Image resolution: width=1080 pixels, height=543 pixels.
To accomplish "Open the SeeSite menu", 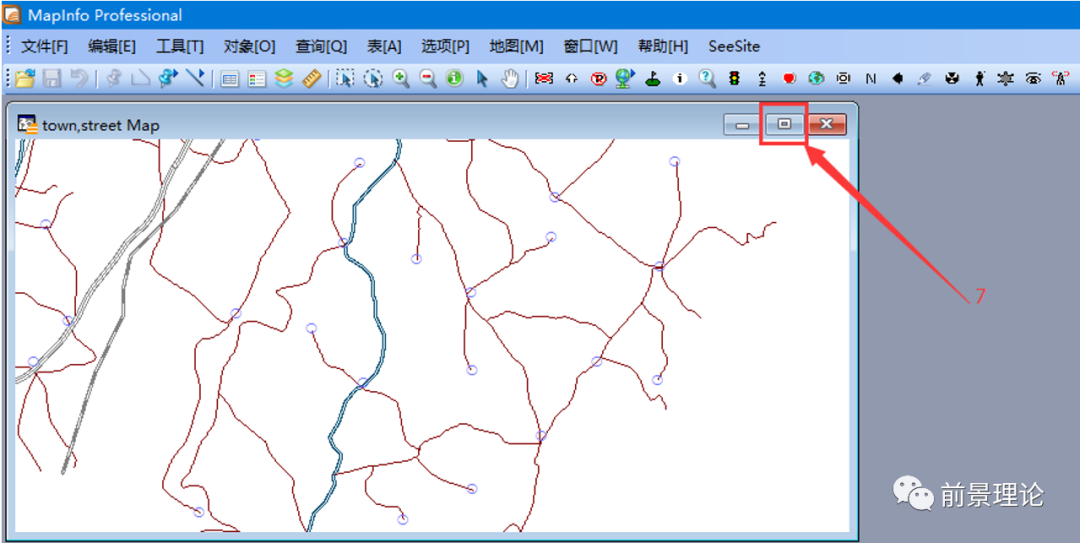I will tap(734, 47).
